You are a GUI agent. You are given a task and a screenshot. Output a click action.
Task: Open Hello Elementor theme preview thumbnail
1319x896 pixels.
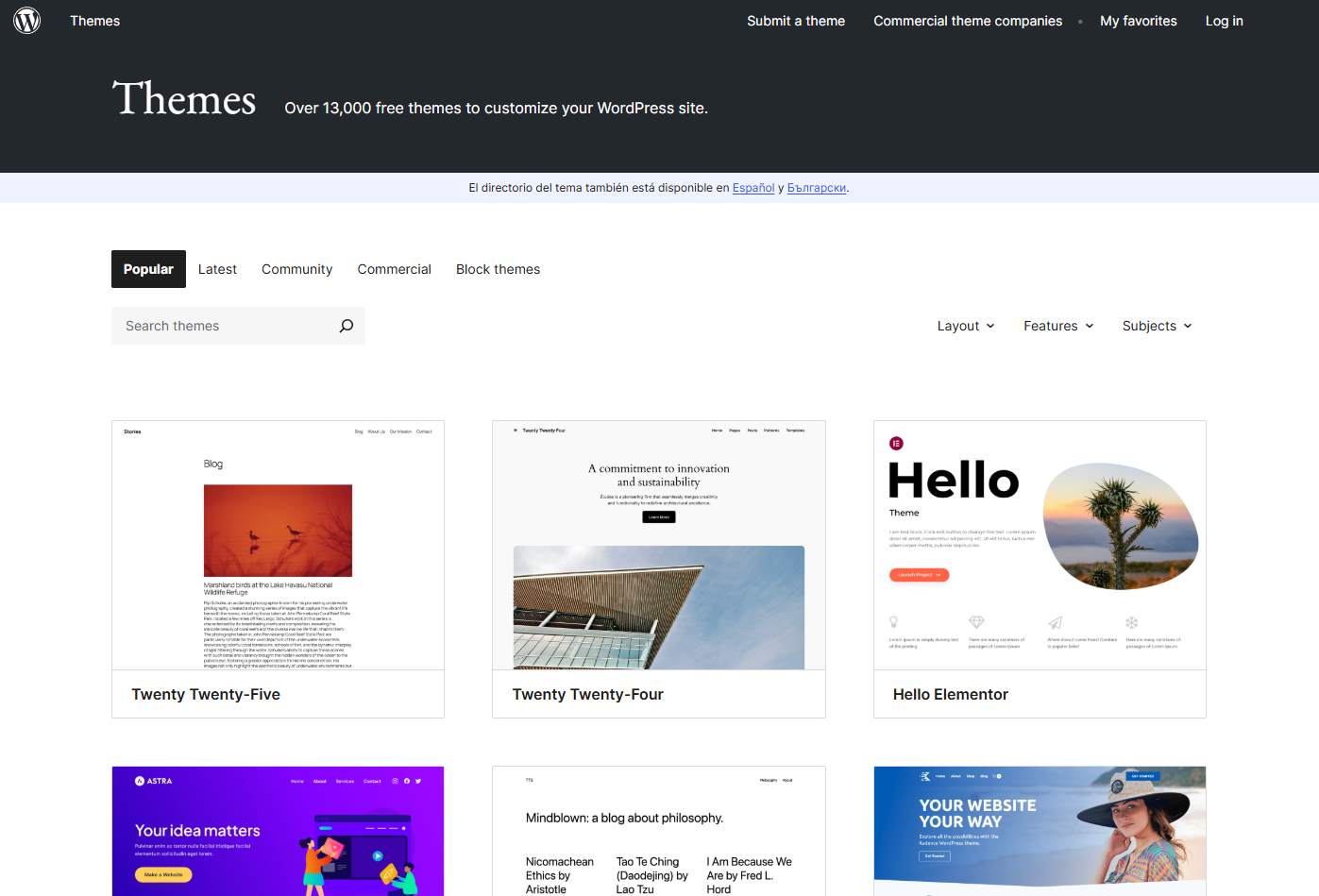[x=1040, y=546]
